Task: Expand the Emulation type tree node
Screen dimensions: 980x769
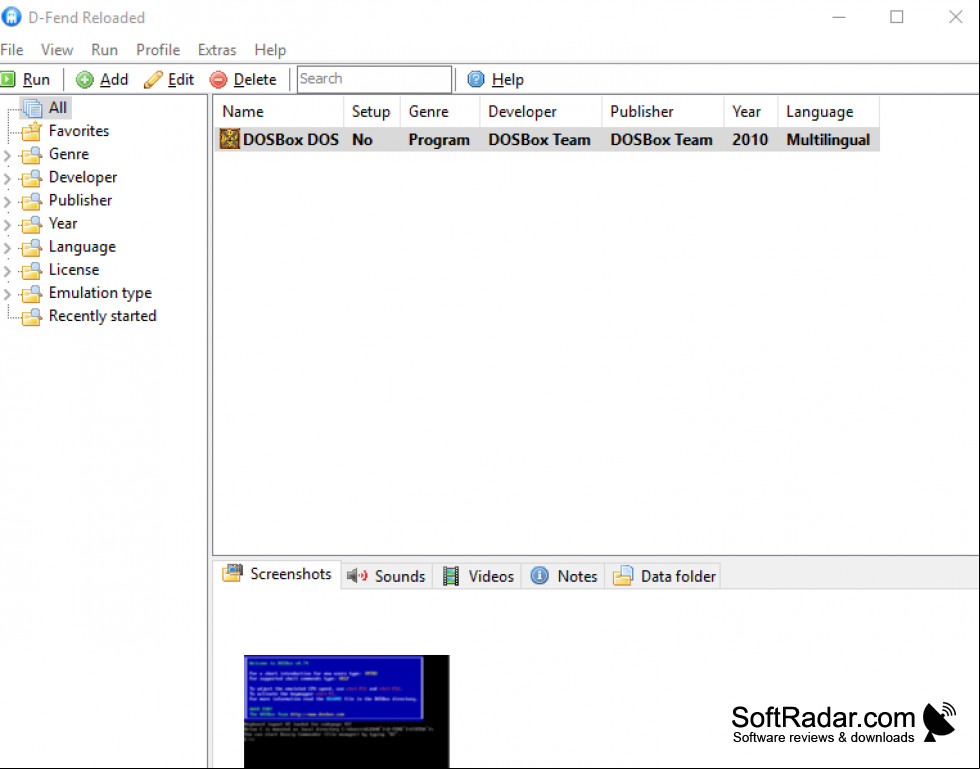Action: pyautogui.click(x=8, y=294)
